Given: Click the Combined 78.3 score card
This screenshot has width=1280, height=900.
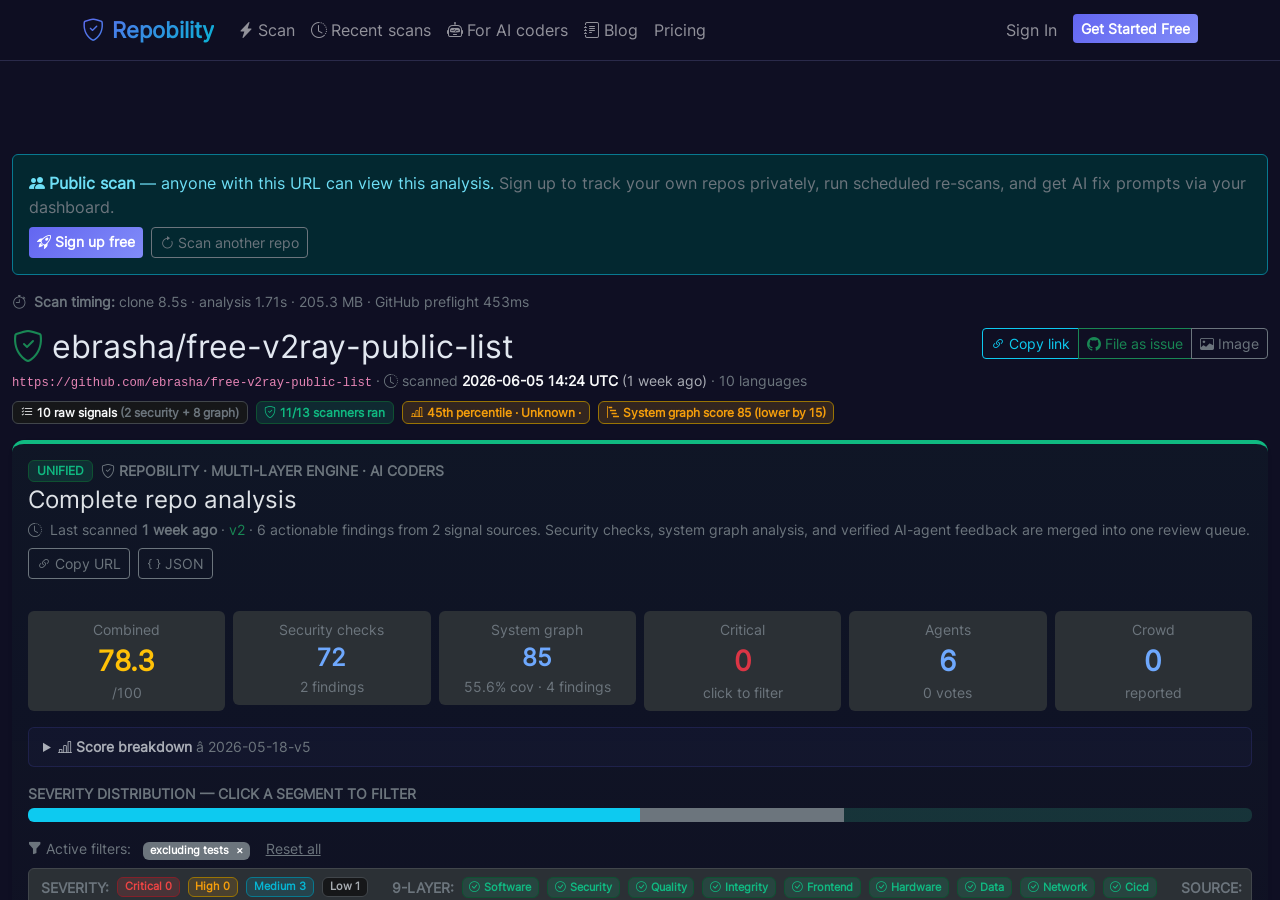Looking at the screenshot, I should click(126, 661).
